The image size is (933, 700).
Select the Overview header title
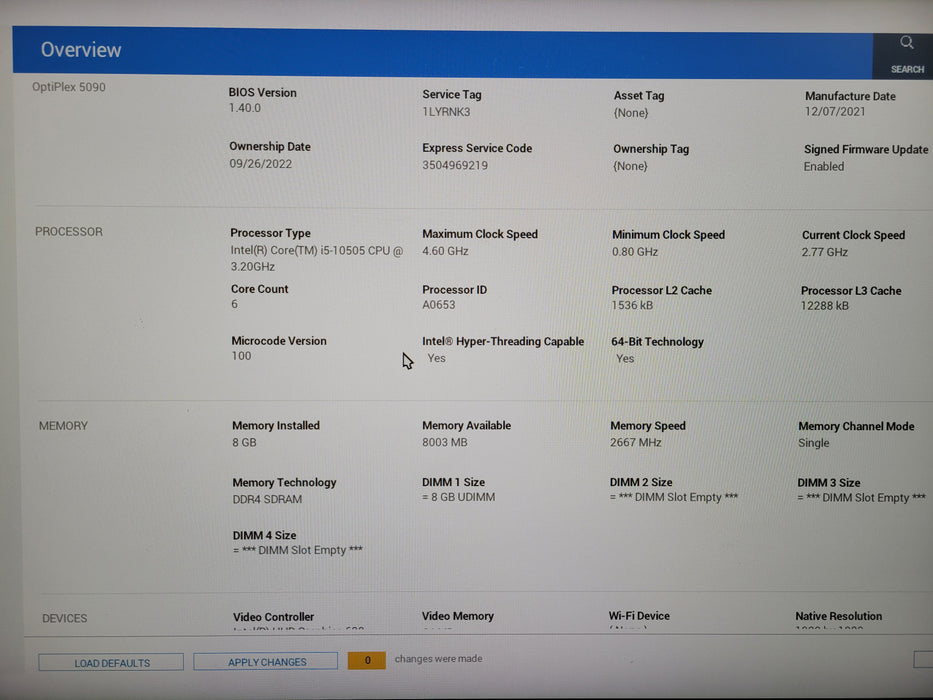[81, 49]
